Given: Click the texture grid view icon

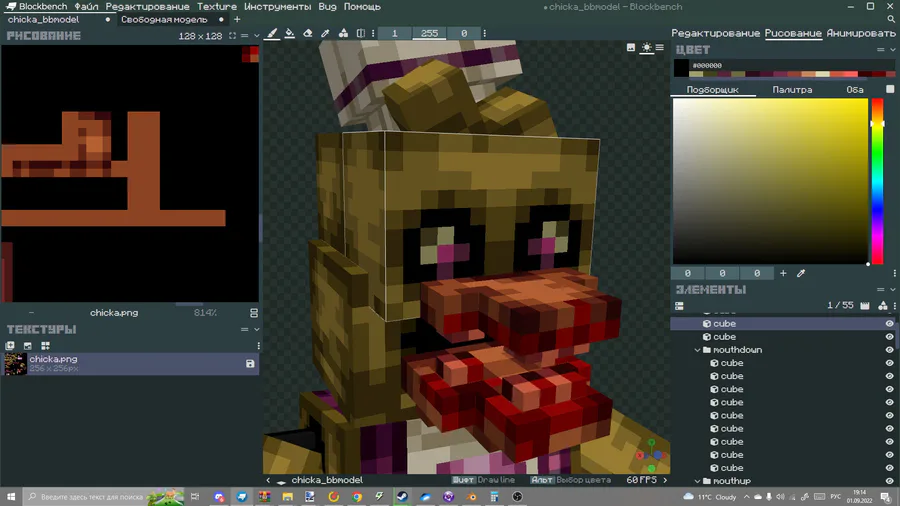Looking at the screenshot, I should coord(45,345).
